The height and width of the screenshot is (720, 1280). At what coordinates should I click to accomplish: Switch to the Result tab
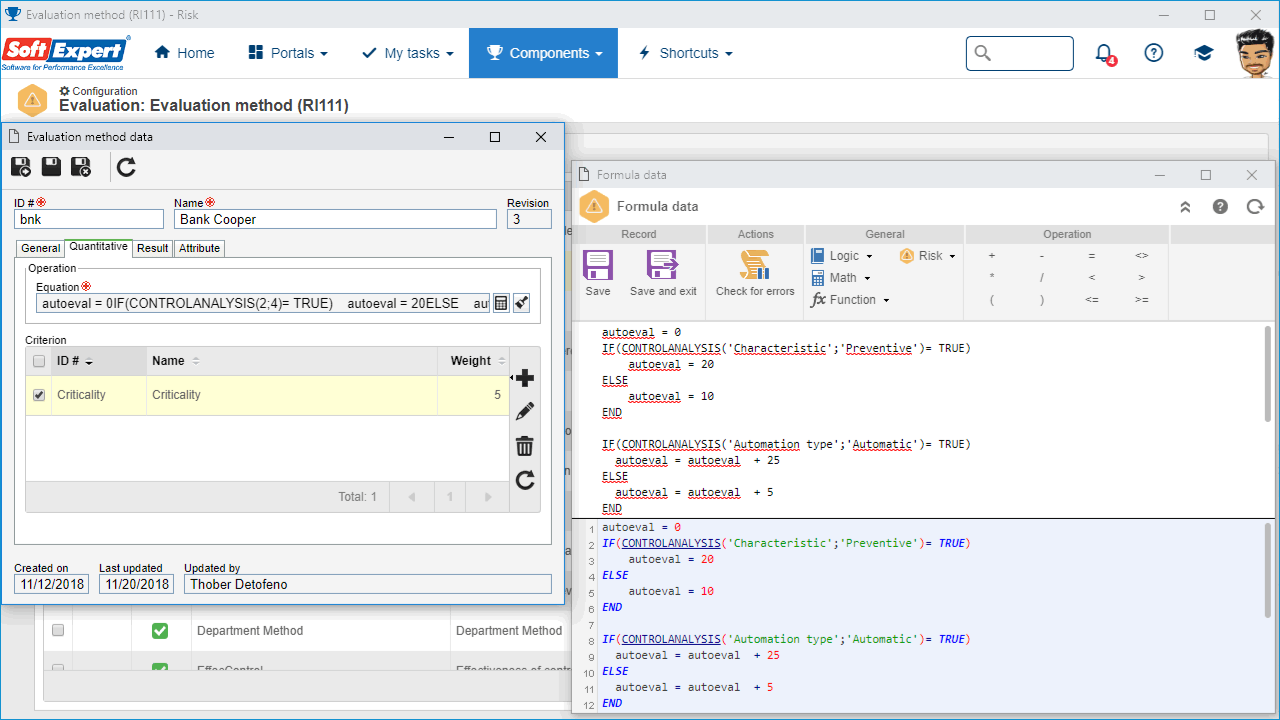(152, 248)
